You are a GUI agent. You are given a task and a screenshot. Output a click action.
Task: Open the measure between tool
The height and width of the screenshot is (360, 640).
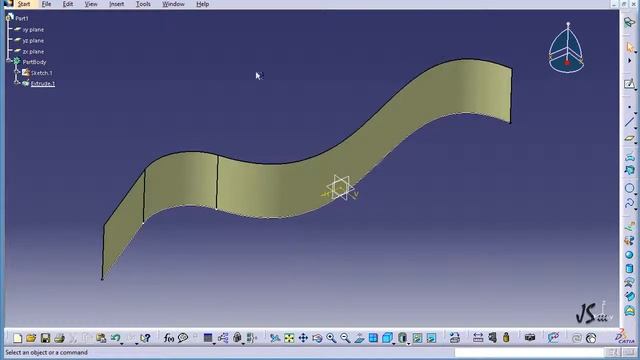coord(478,338)
